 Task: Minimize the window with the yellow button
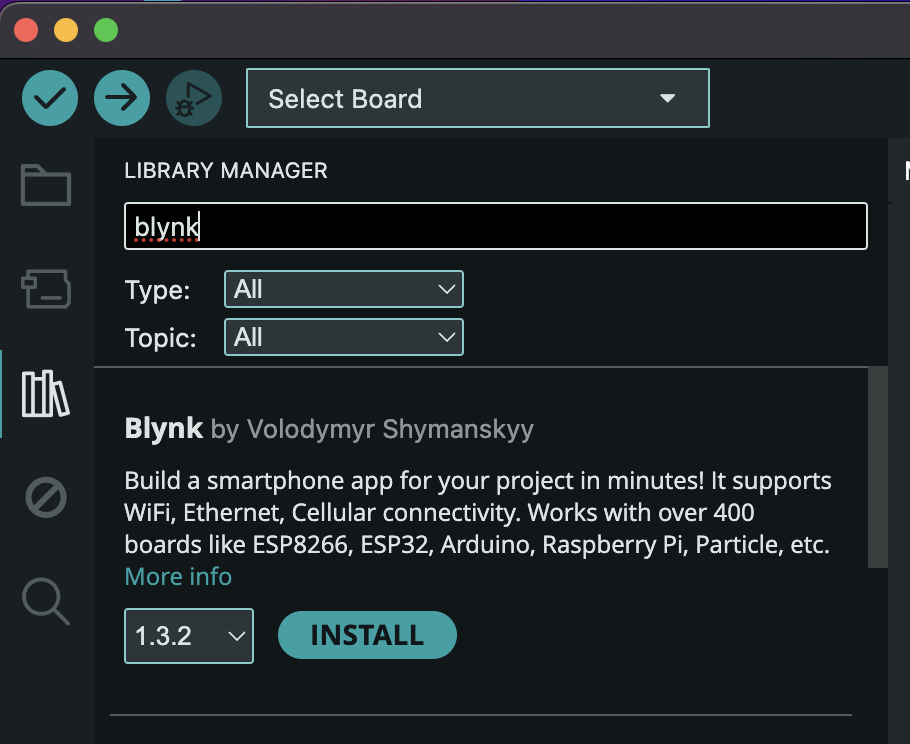click(x=66, y=30)
